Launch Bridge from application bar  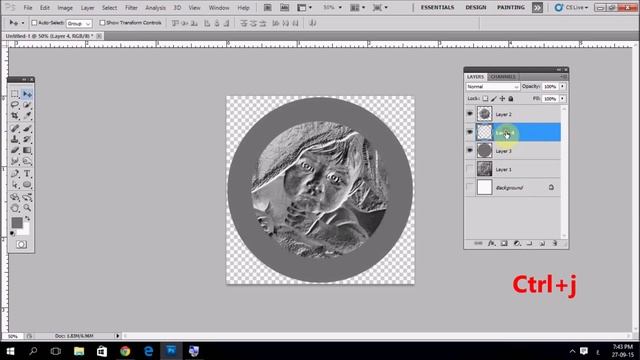(267, 7)
